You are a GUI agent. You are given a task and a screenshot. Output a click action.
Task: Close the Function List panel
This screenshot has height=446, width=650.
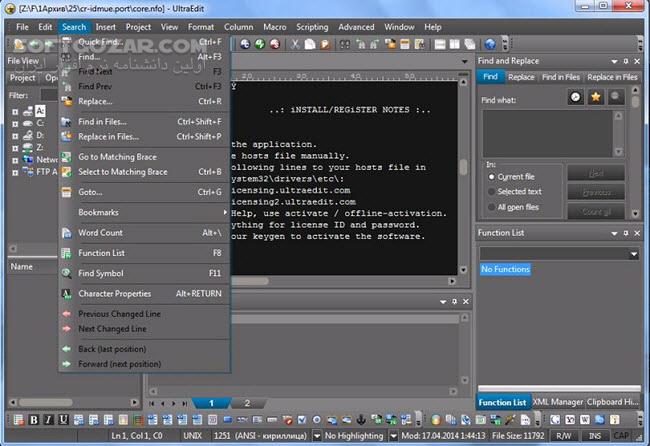pos(637,233)
